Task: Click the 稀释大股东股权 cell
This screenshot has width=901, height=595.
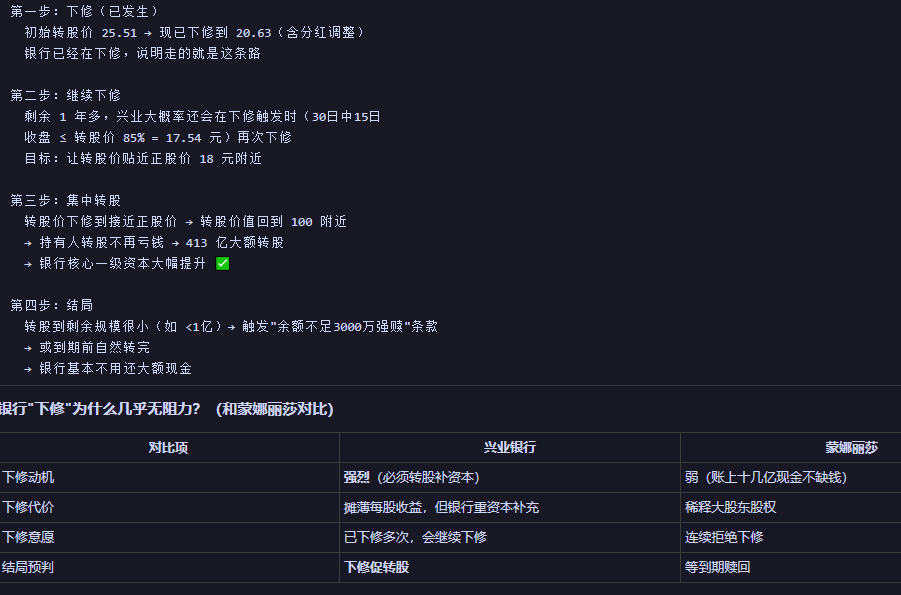Action: [730, 507]
